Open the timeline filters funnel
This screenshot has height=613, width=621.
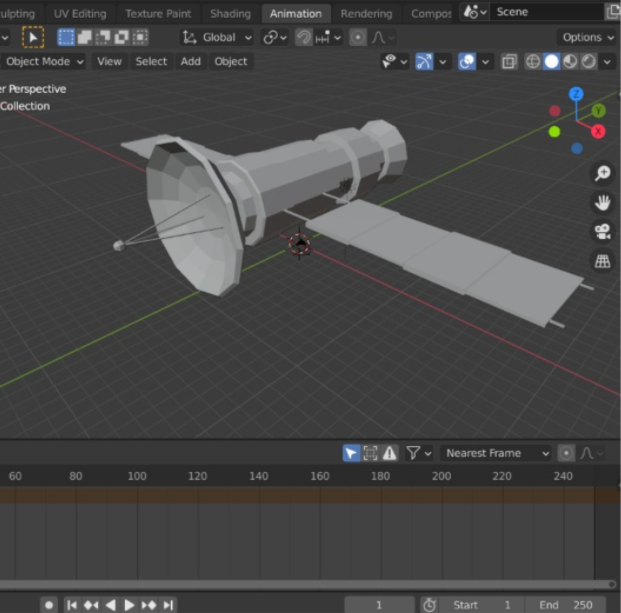point(418,453)
